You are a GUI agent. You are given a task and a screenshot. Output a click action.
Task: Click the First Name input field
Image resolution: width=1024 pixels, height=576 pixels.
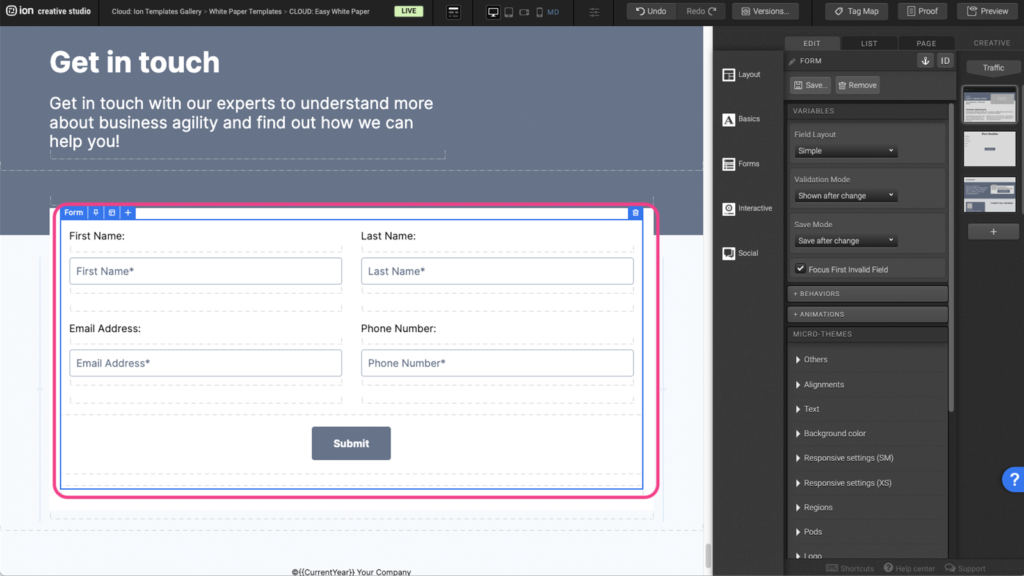(x=205, y=271)
